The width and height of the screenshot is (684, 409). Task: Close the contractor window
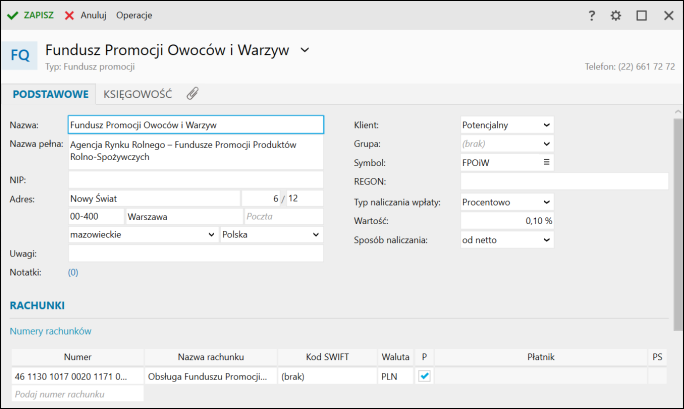click(x=668, y=16)
